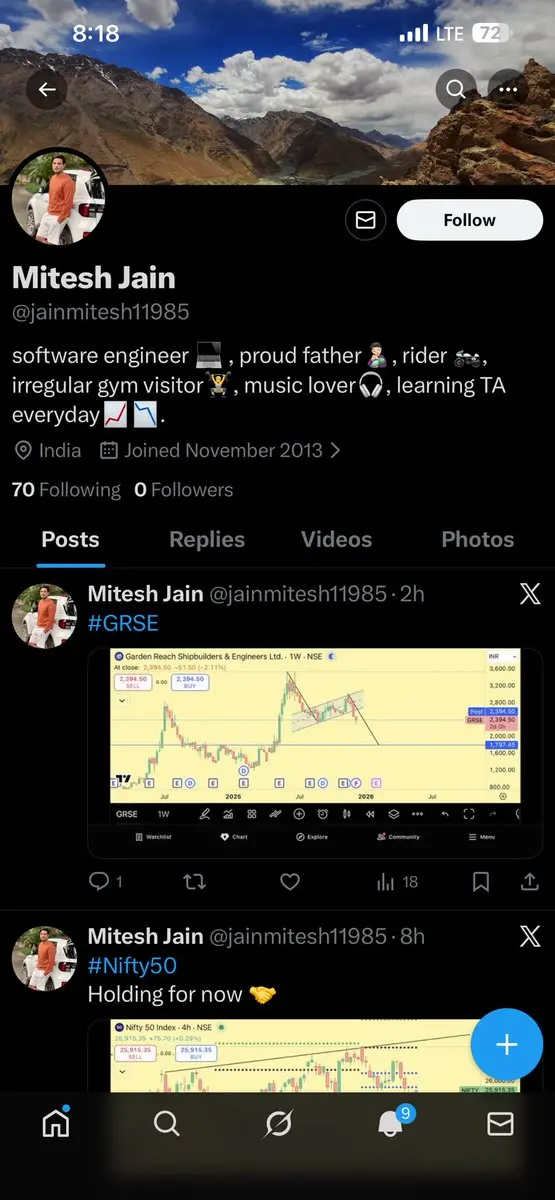Open the three-dot more options menu

click(x=508, y=90)
